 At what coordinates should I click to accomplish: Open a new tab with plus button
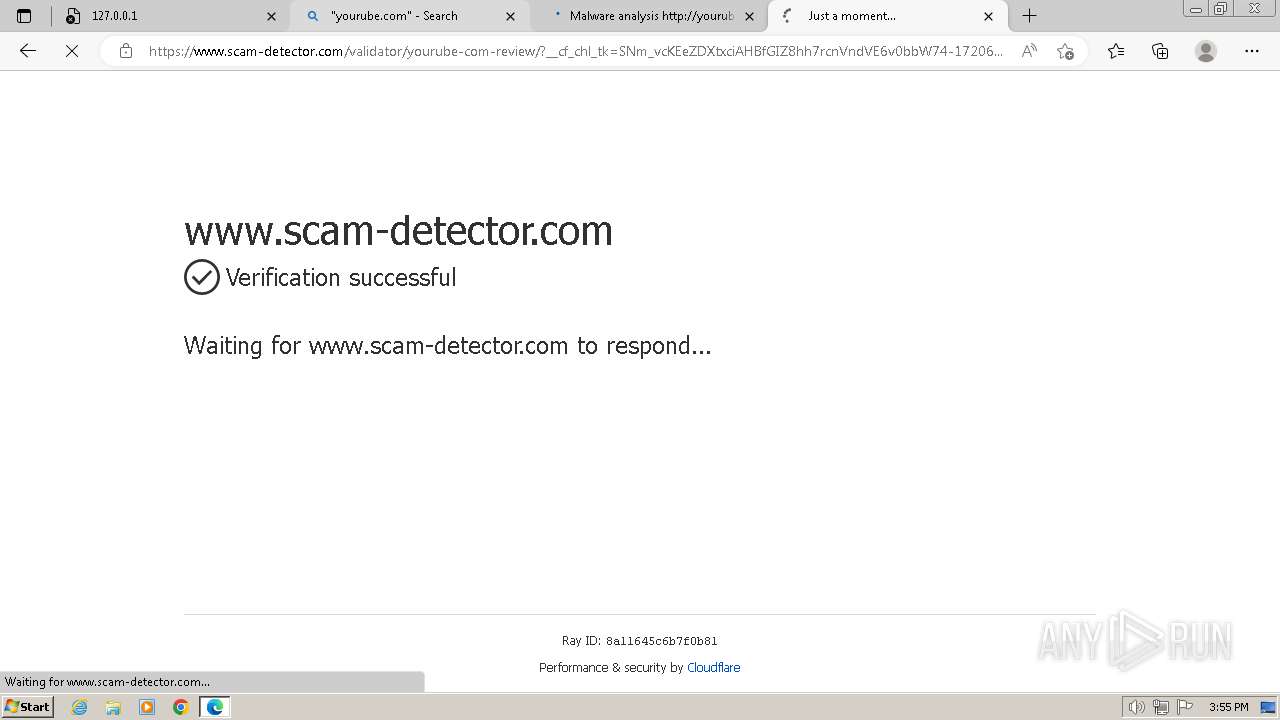[1029, 16]
